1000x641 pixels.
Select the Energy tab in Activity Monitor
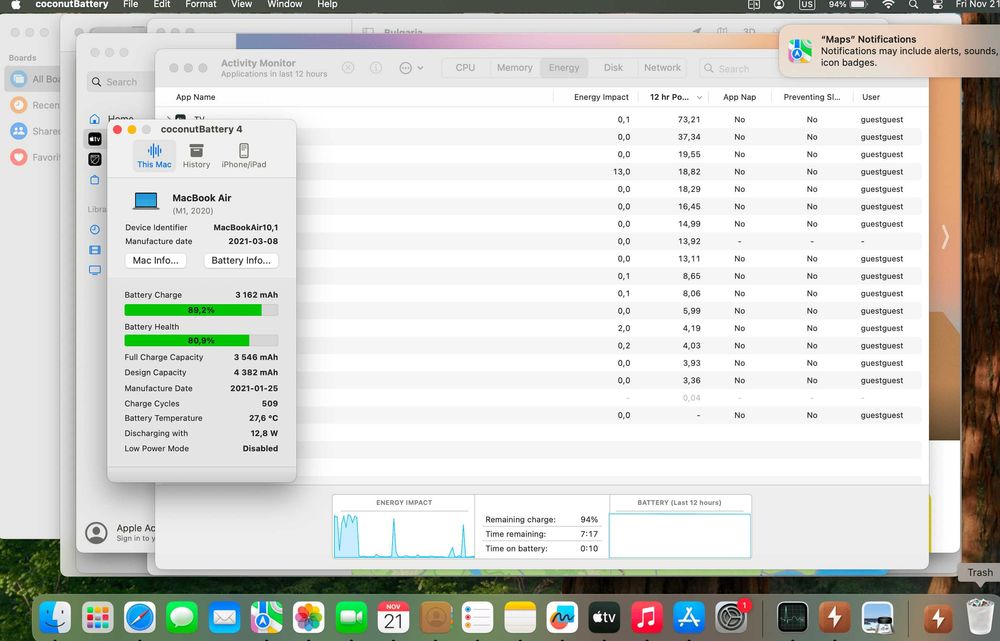[x=564, y=68]
